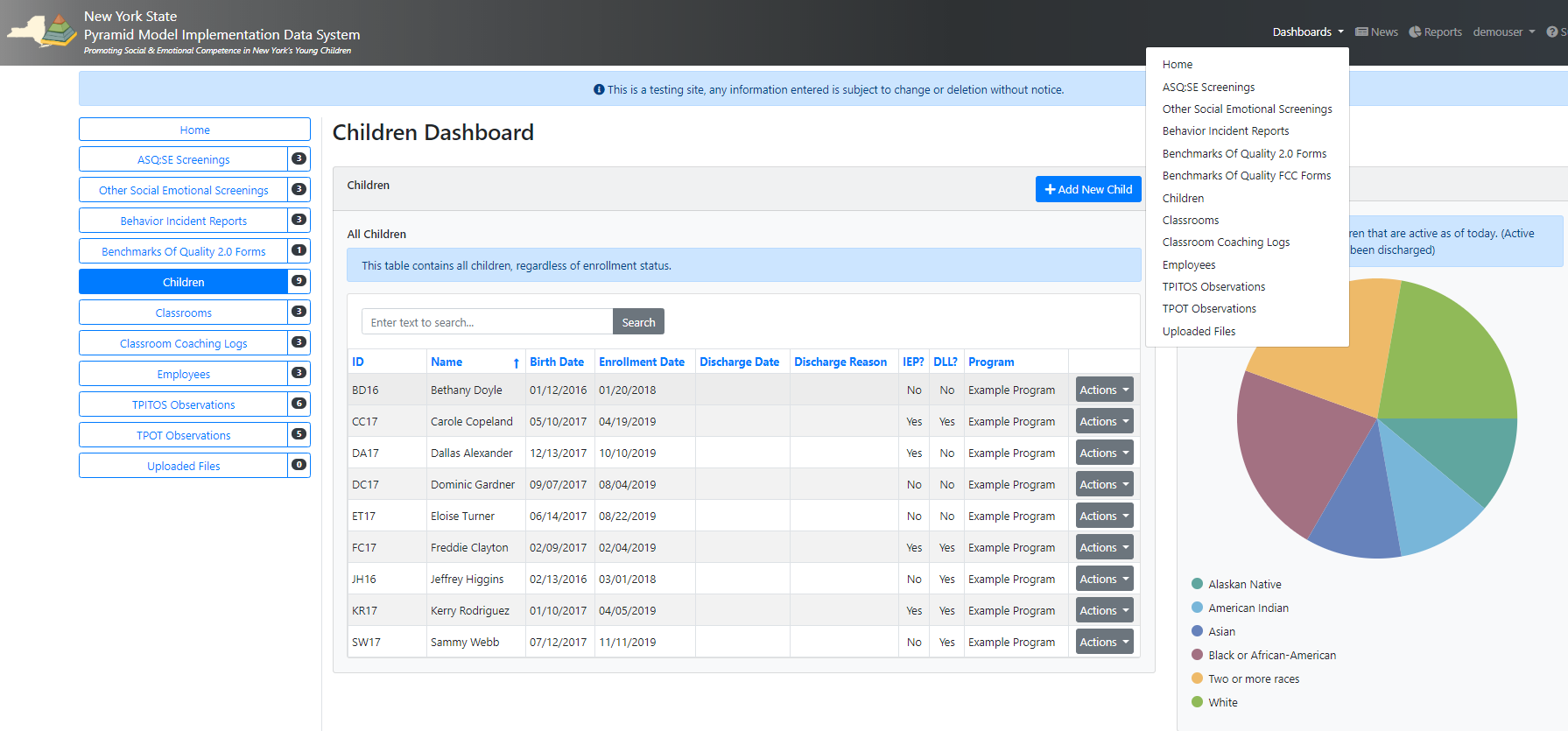Click the Search button
1568x731 pixels.
click(x=638, y=322)
